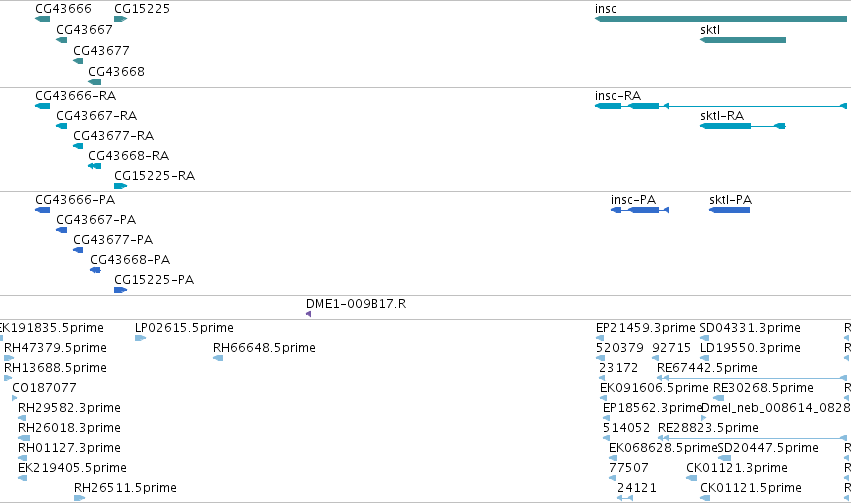
Task: Select the insc gene bar
Action: click(x=721, y=19)
